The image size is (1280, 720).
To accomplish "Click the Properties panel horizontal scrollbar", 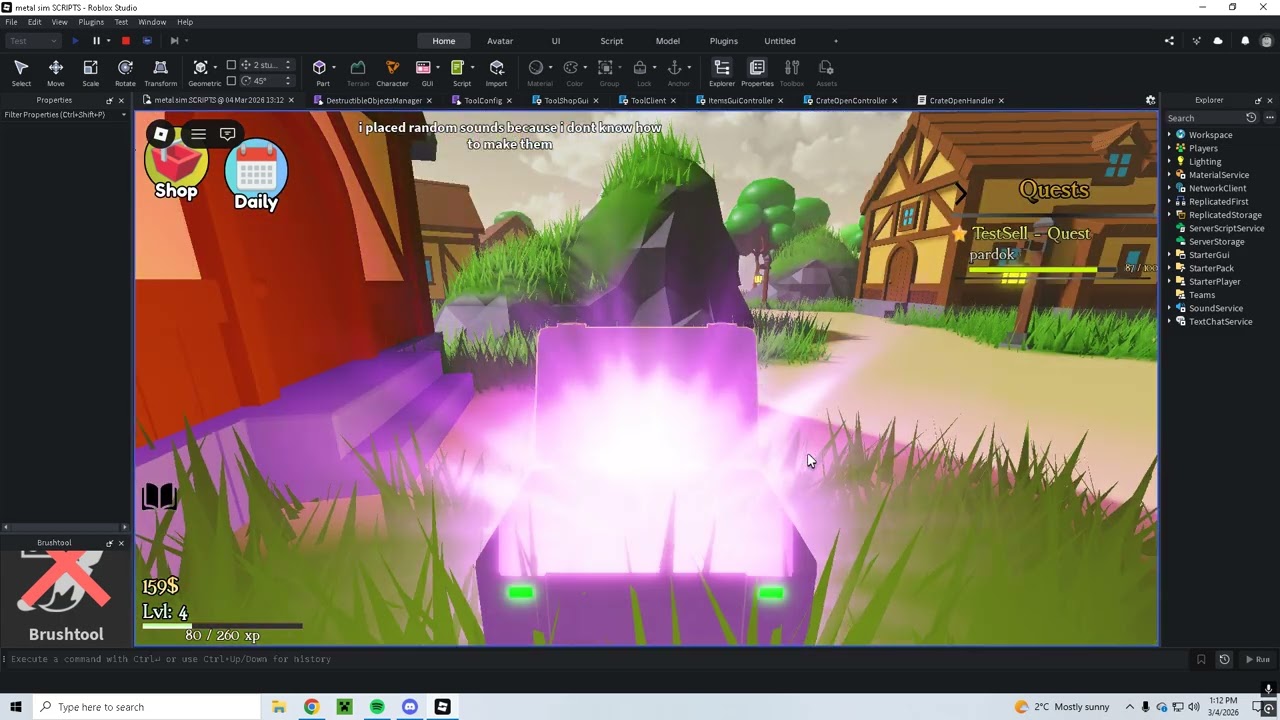I will click(x=65, y=527).
